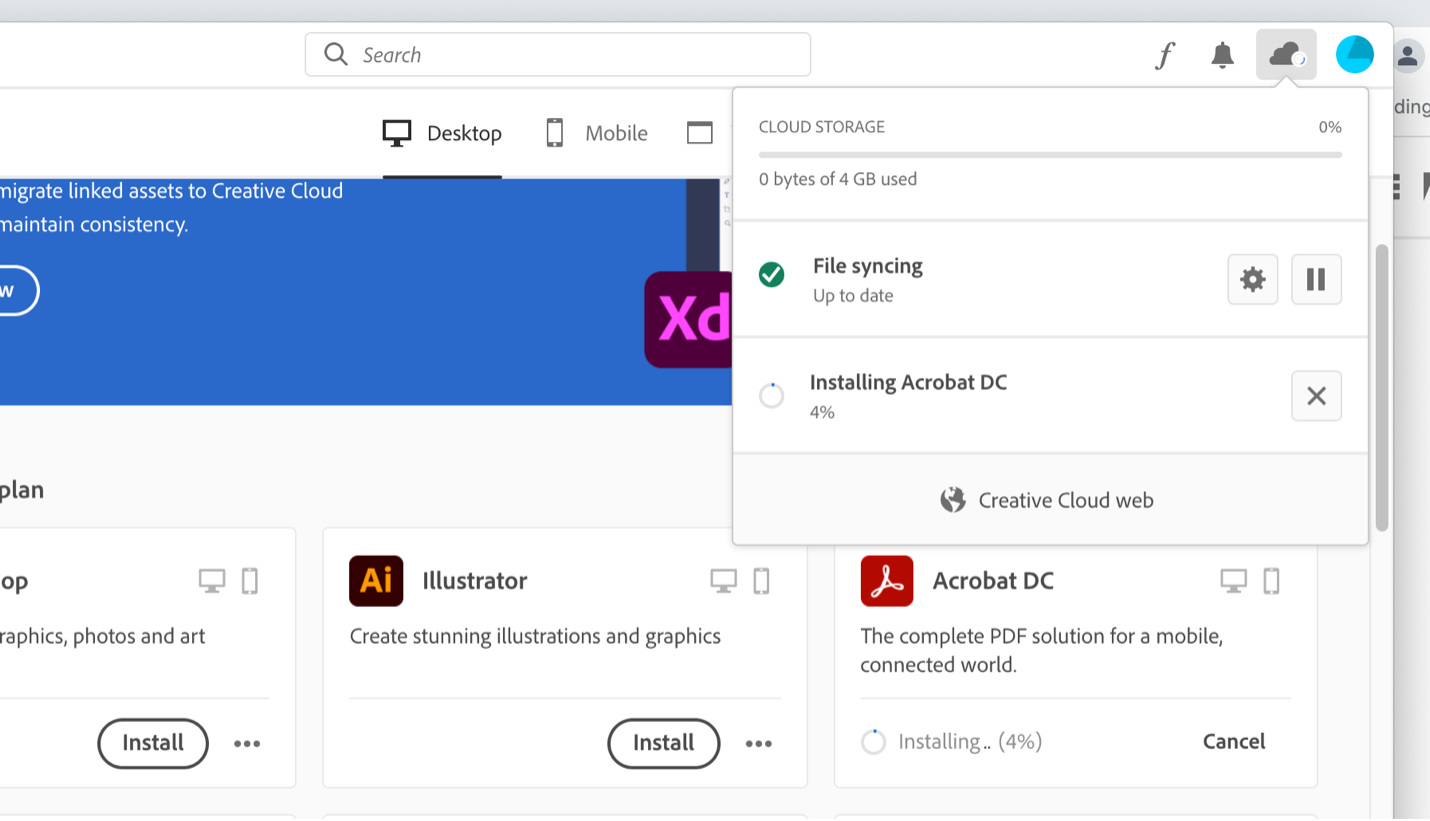
Task: Click the vertical scrollbar of apps list
Action: point(1382,388)
